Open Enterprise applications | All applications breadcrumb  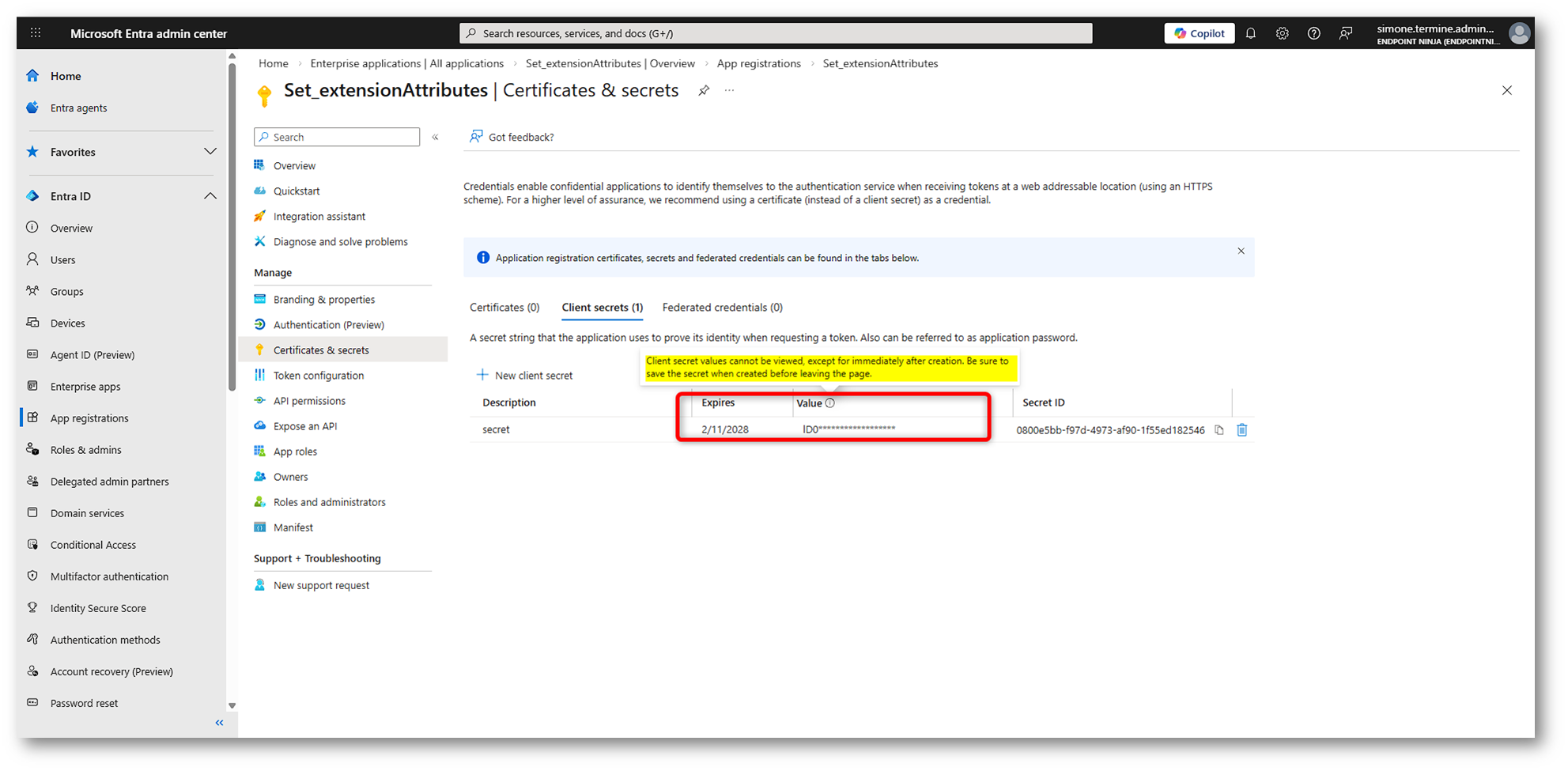(x=407, y=64)
